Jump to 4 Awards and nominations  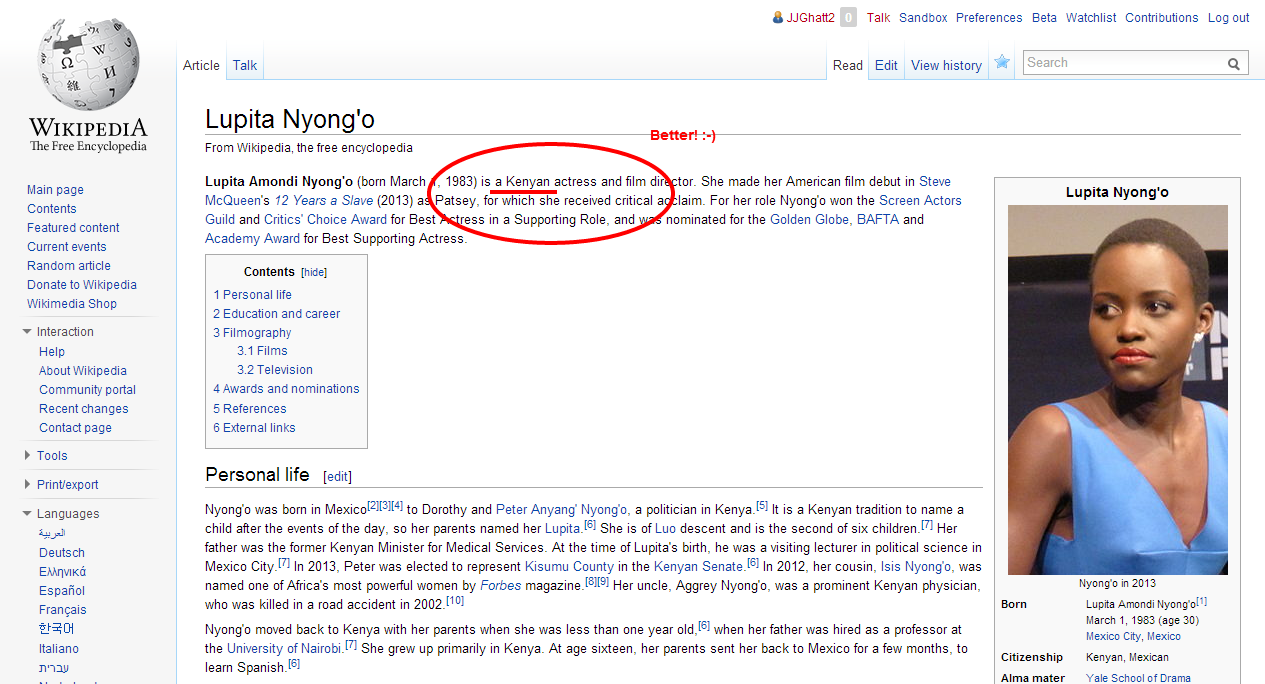286,389
